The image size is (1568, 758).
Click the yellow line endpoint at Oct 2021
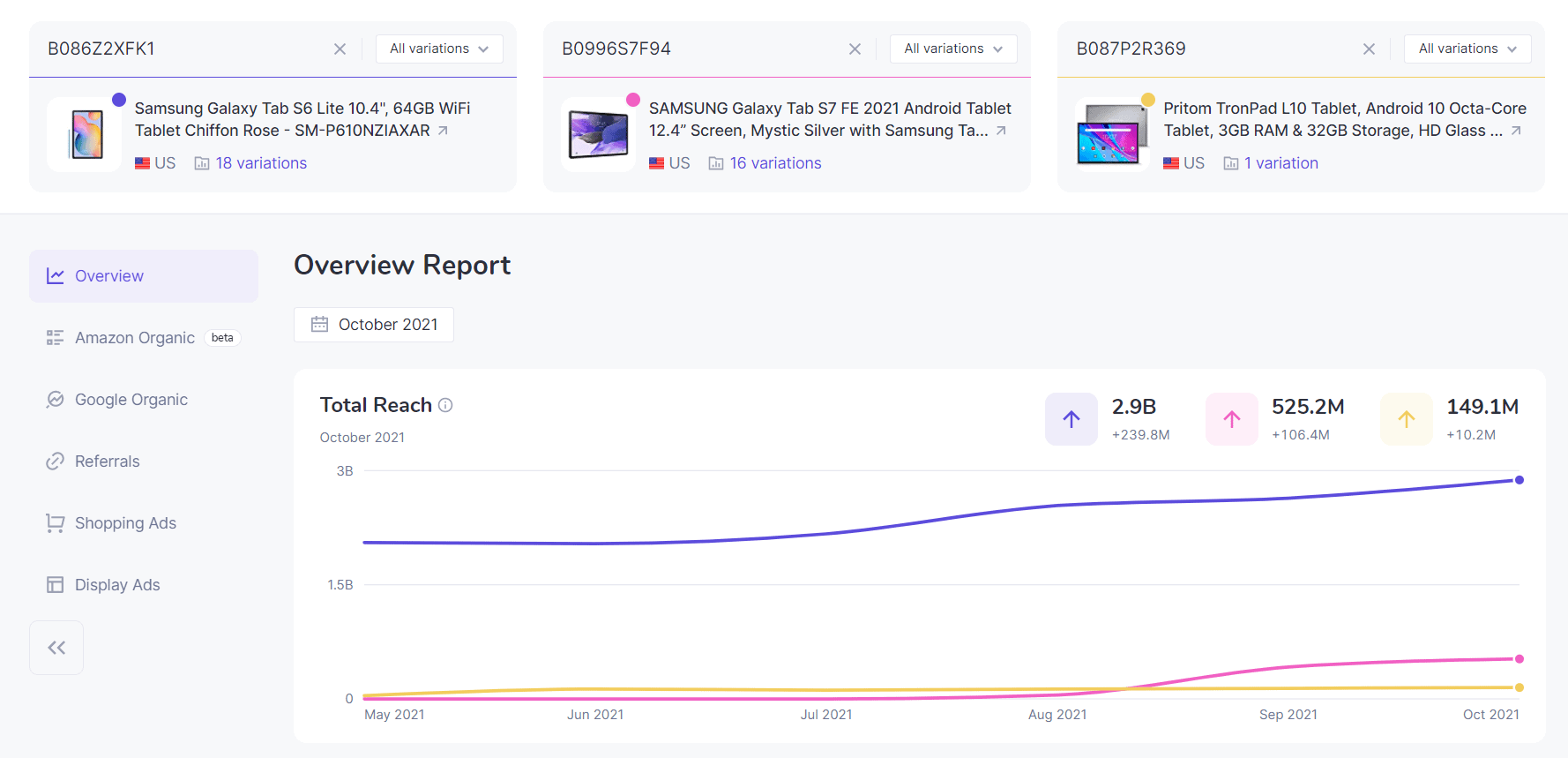coord(1519,687)
